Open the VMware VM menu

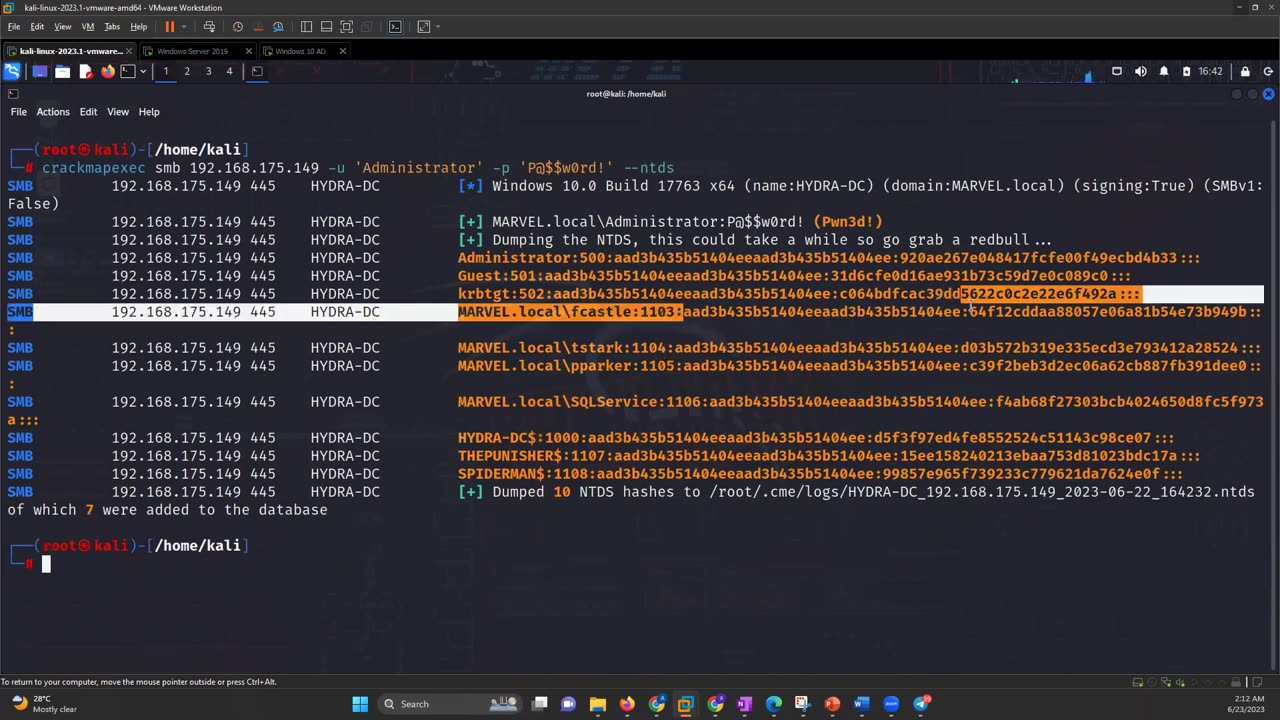[88, 27]
